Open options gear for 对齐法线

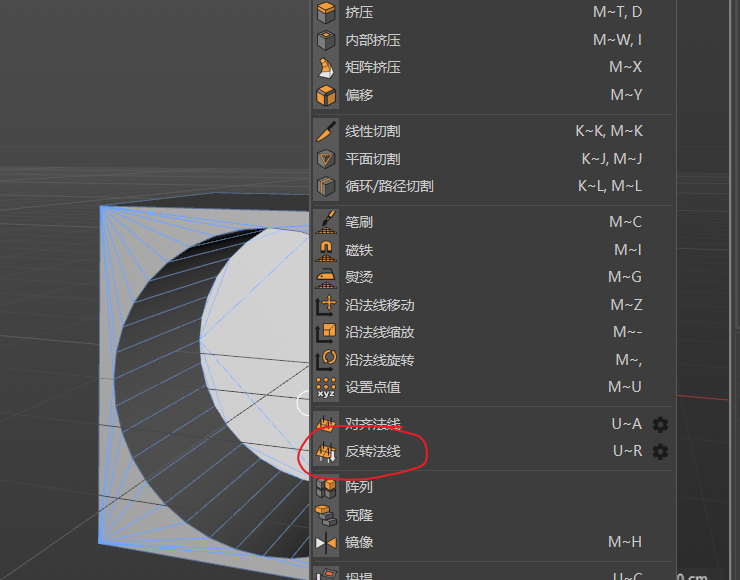pos(660,424)
